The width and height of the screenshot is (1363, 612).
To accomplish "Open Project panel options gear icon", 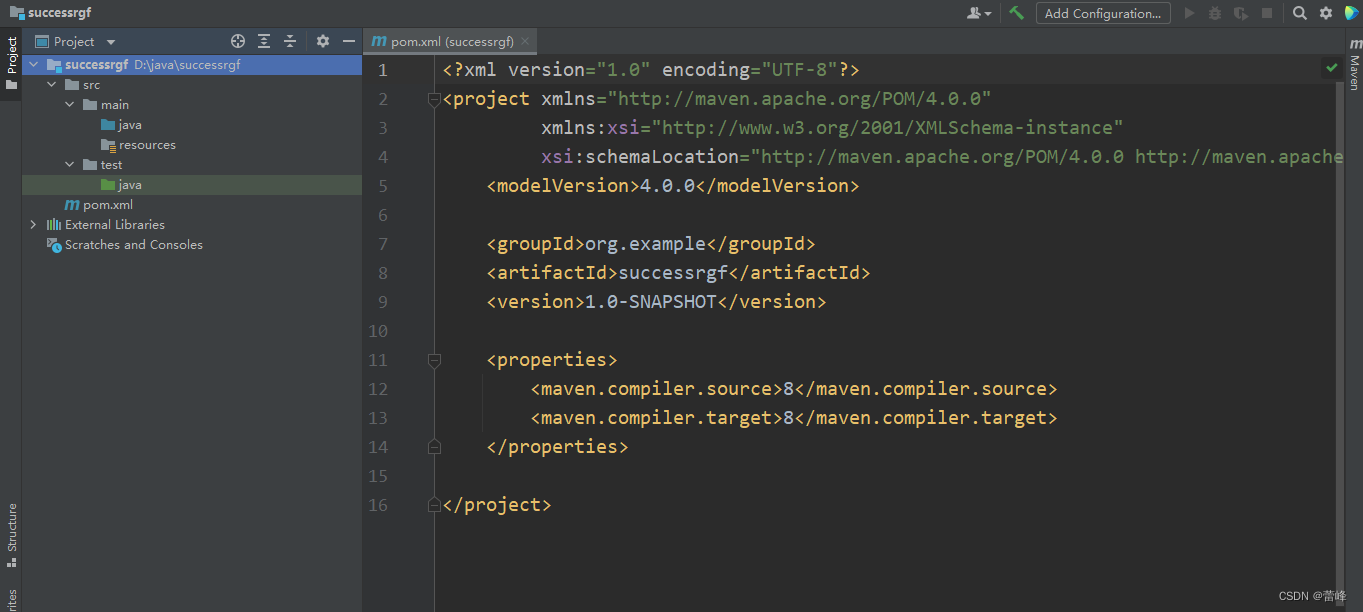I will click(322, 41).
